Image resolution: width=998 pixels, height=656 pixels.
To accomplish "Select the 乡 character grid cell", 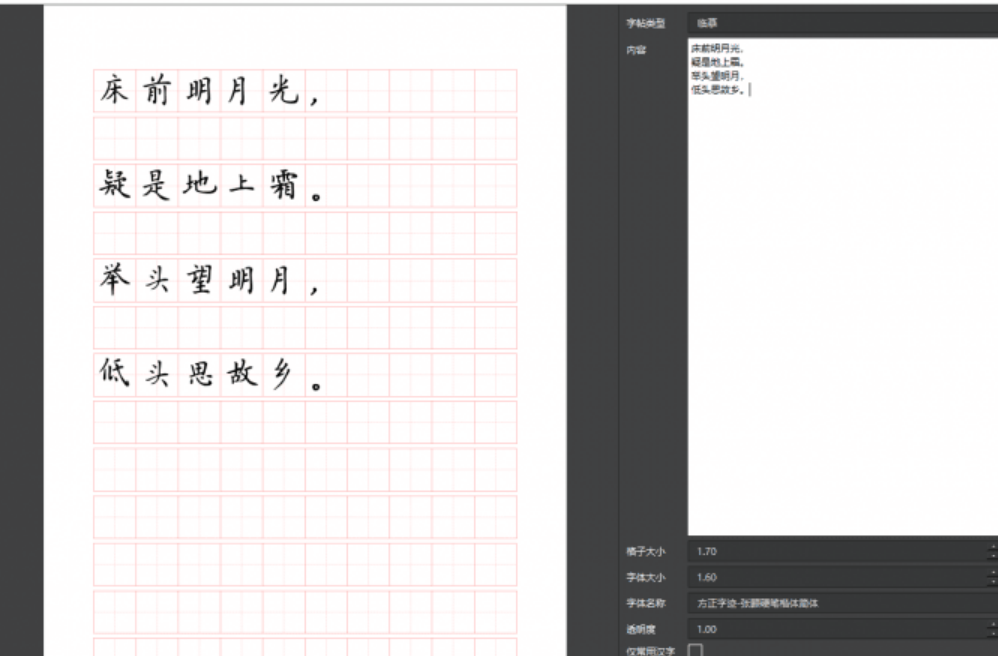I will (x=283, y=375).
